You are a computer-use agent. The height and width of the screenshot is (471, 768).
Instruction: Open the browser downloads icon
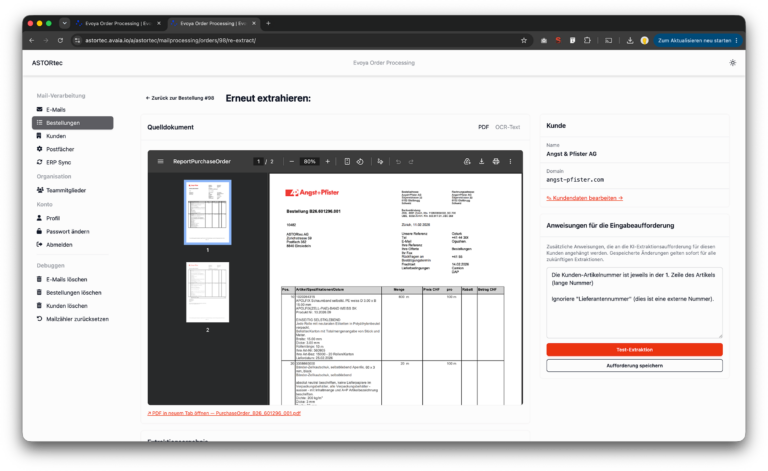pos(630,41)
